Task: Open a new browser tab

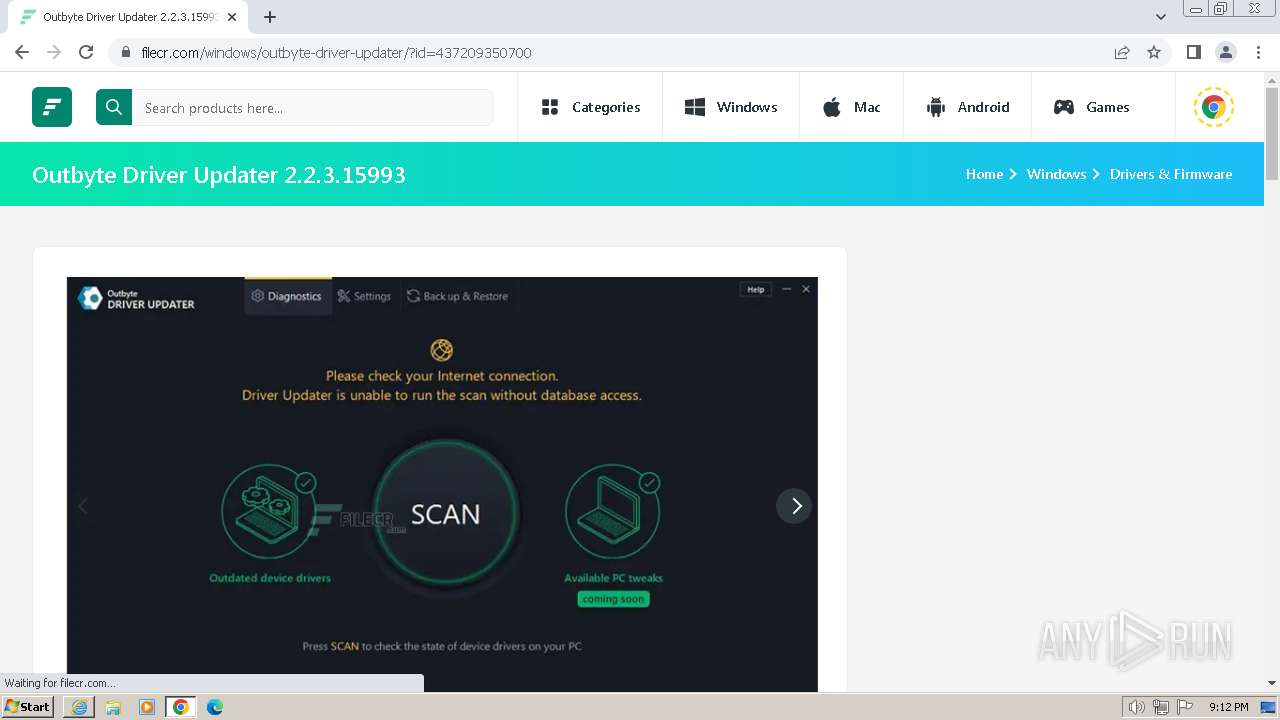Action: coord(270,17)
